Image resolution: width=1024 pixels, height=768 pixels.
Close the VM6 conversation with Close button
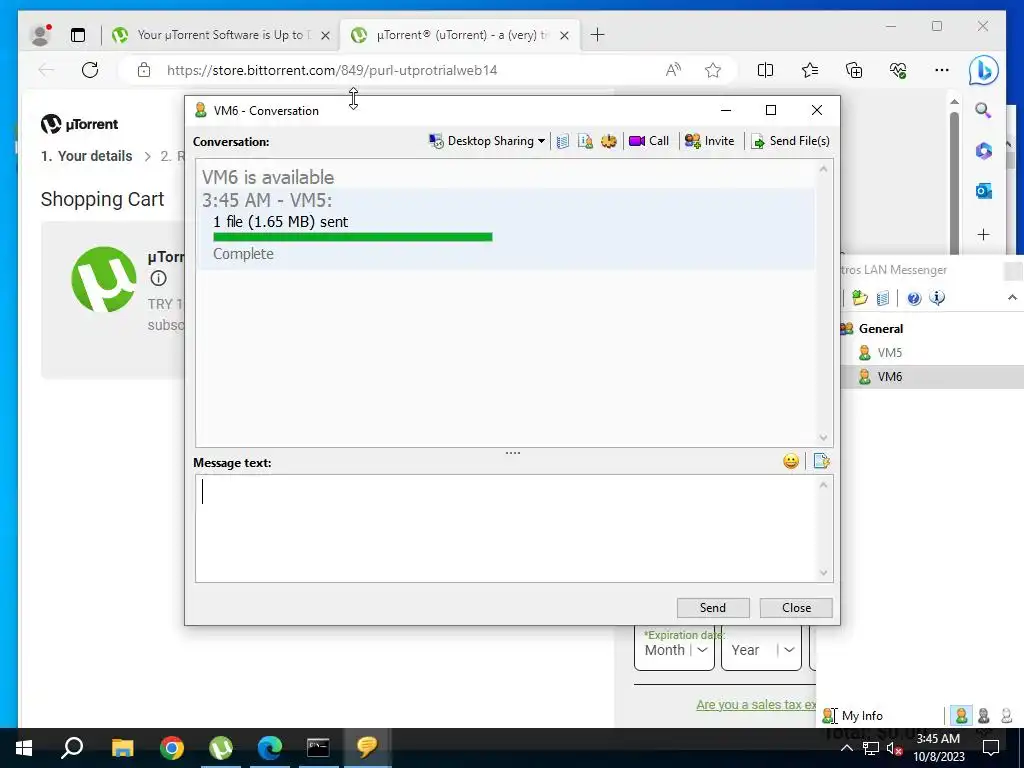(x=796, y=607)
